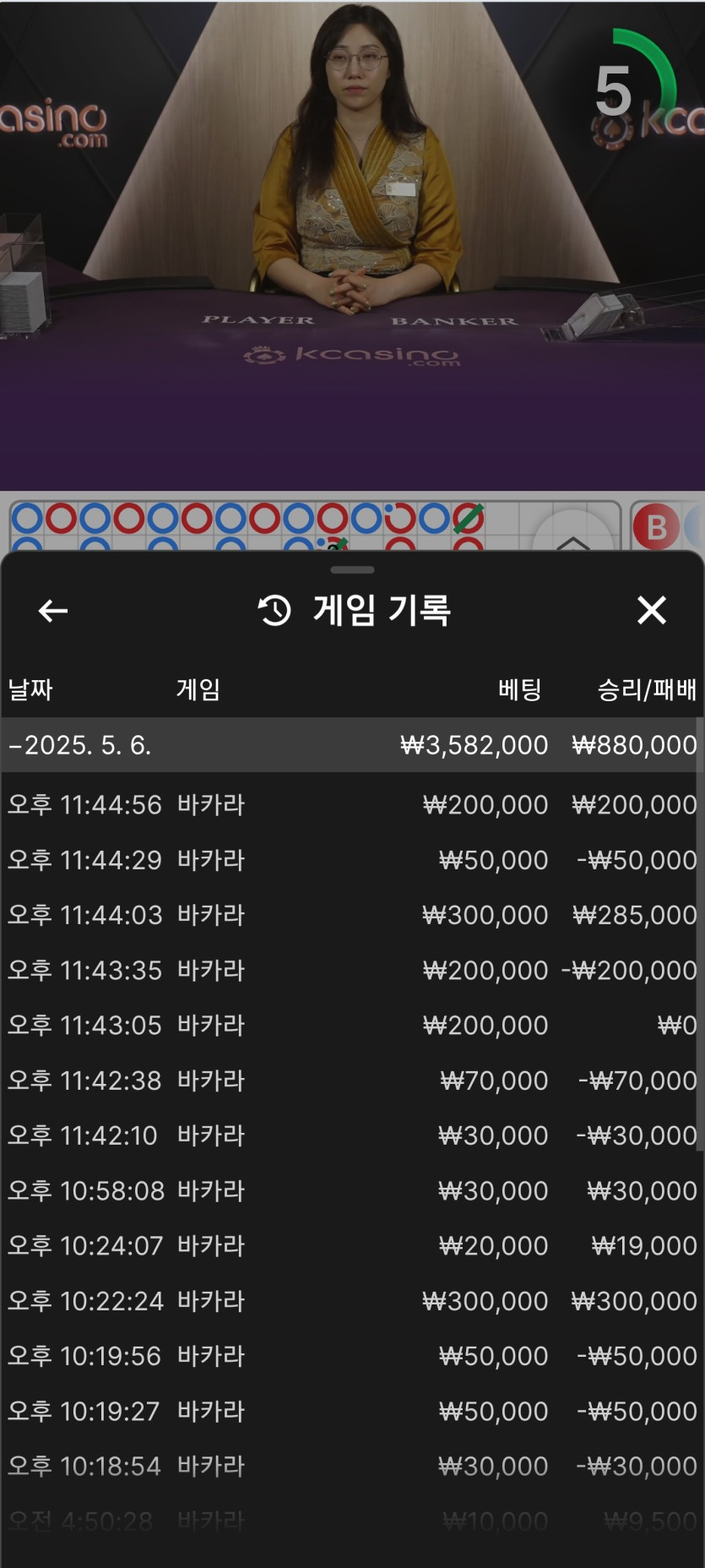Open the 오후 11:43:05 game record
Viewport: 705px width, 1568px height.
point(352,1025)
